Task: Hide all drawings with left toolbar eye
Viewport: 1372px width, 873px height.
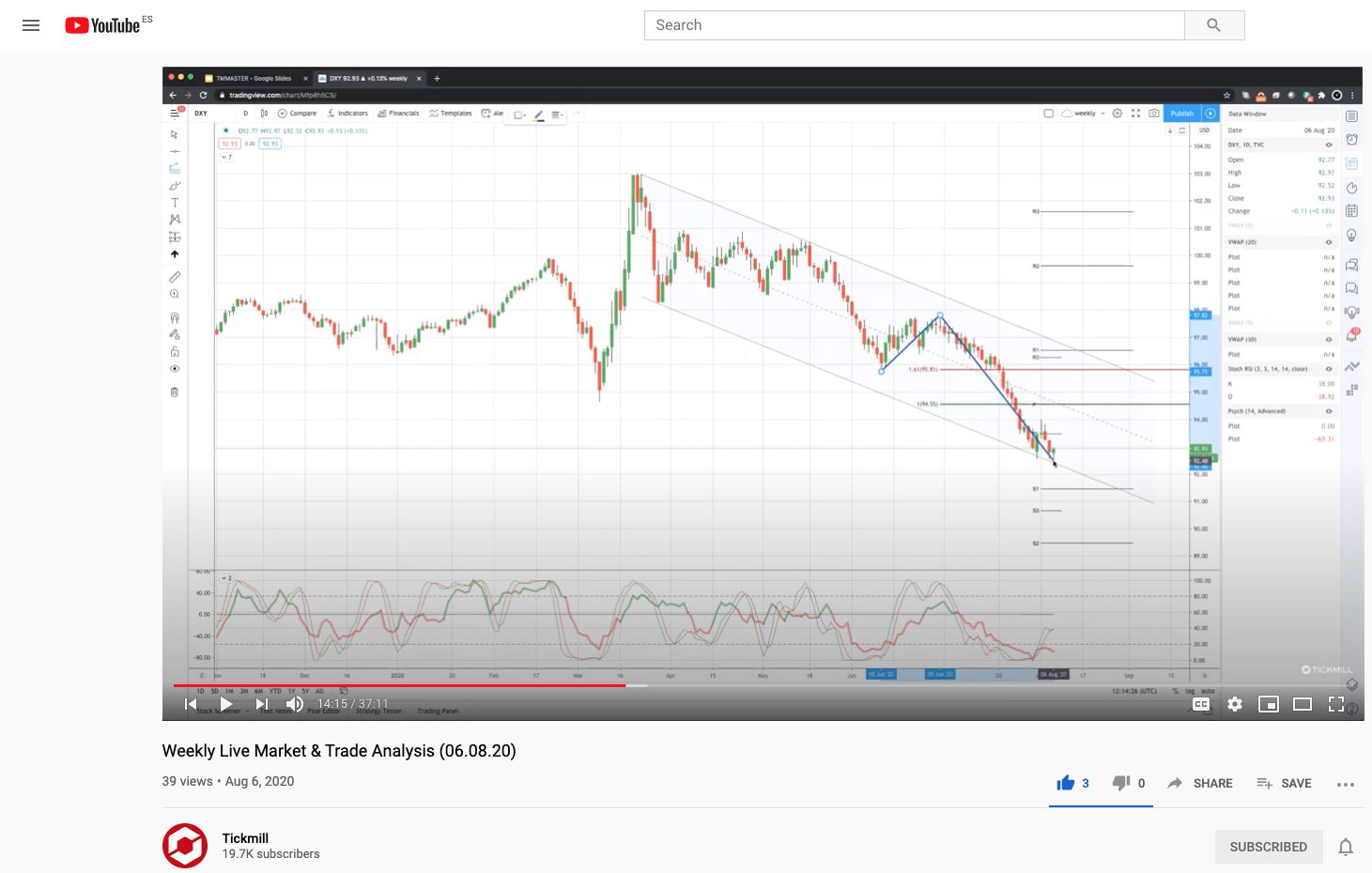Action: (x=175, y=369)
